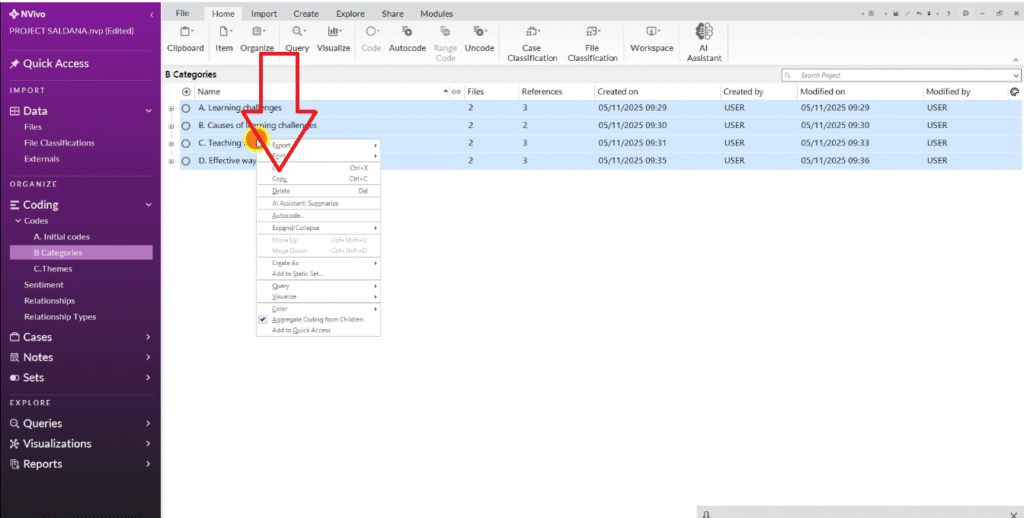1024x518 pixels.
Task: Expand the A. Learning challenges tree node
Action: point(171,108)
